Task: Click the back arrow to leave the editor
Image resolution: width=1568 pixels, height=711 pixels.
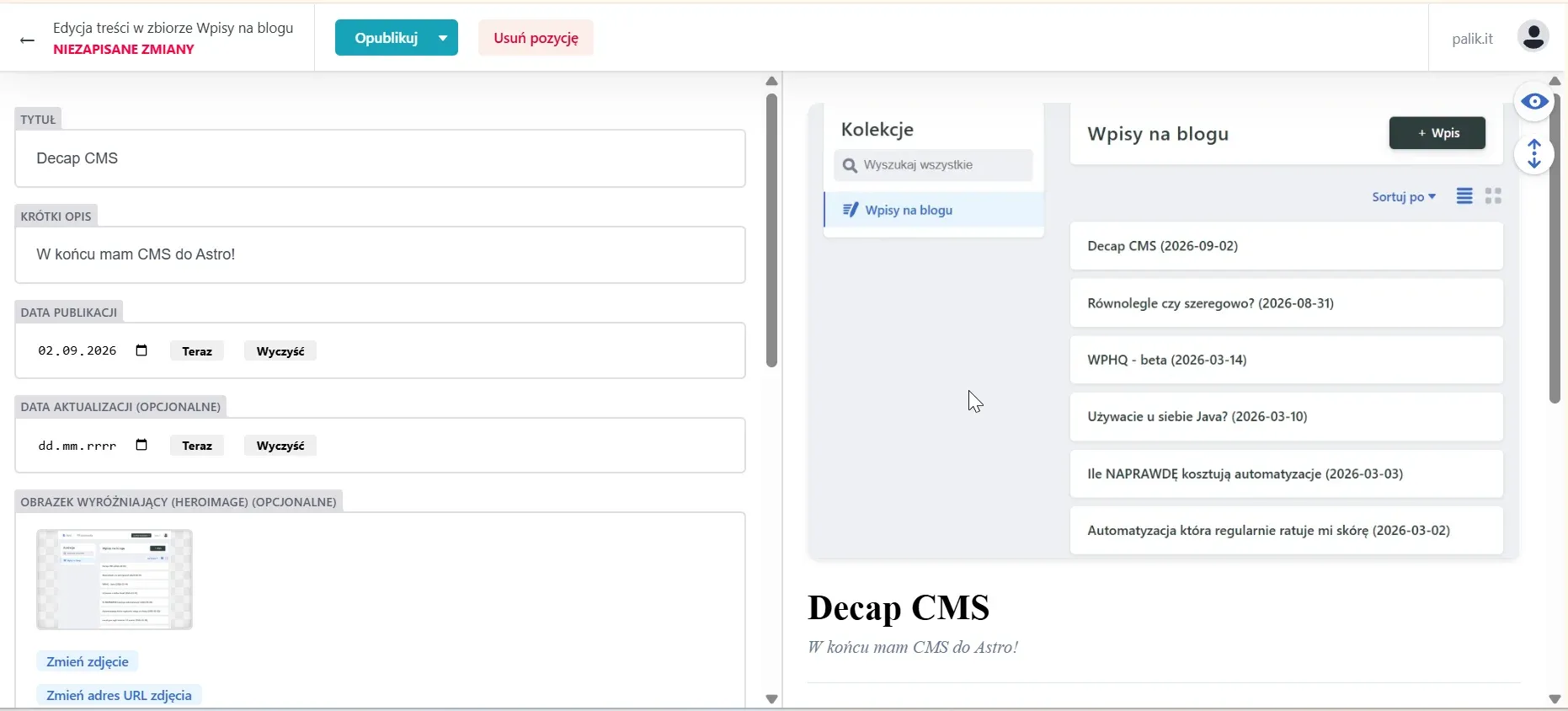Action: (27, 40)
